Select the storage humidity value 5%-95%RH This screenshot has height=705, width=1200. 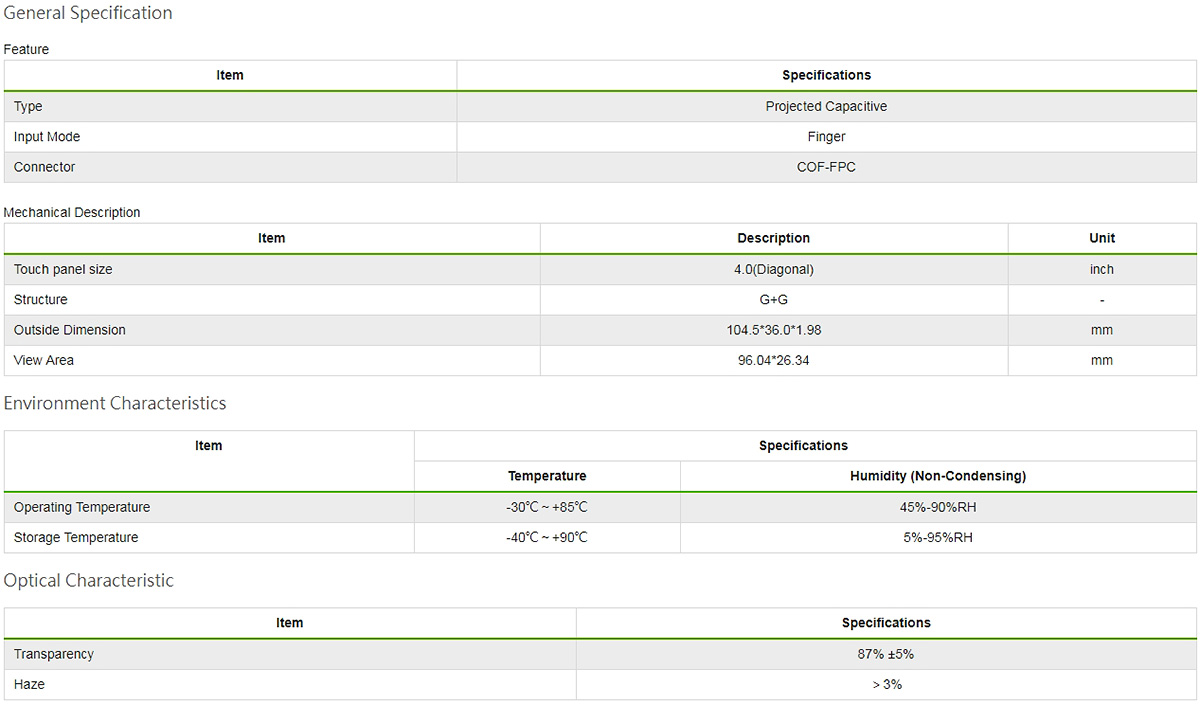pos(937,537)
